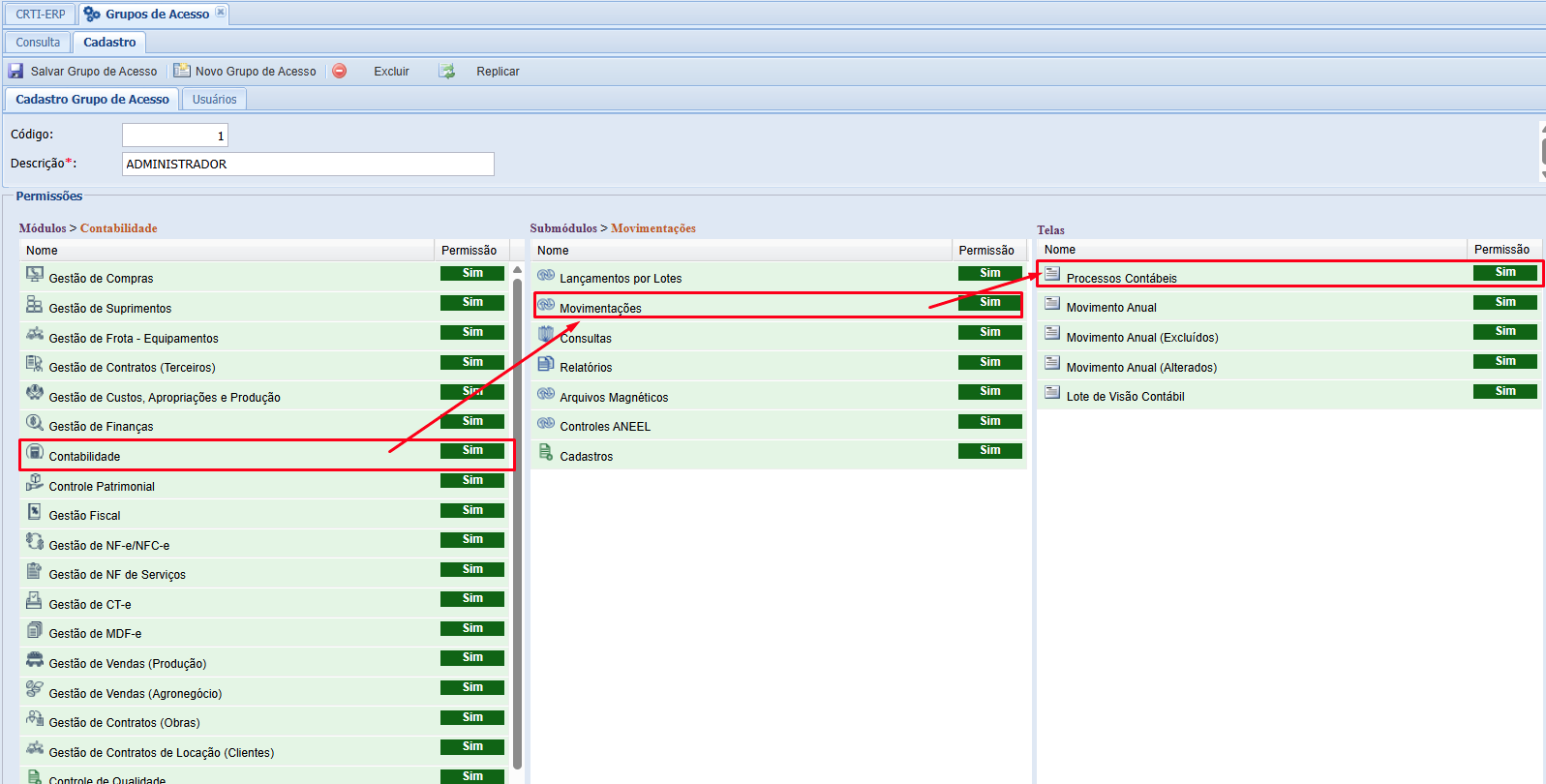Click Telas Permissão column header
The width and height of the screenshot is (1546, 784).
[x=1501, y=250]
